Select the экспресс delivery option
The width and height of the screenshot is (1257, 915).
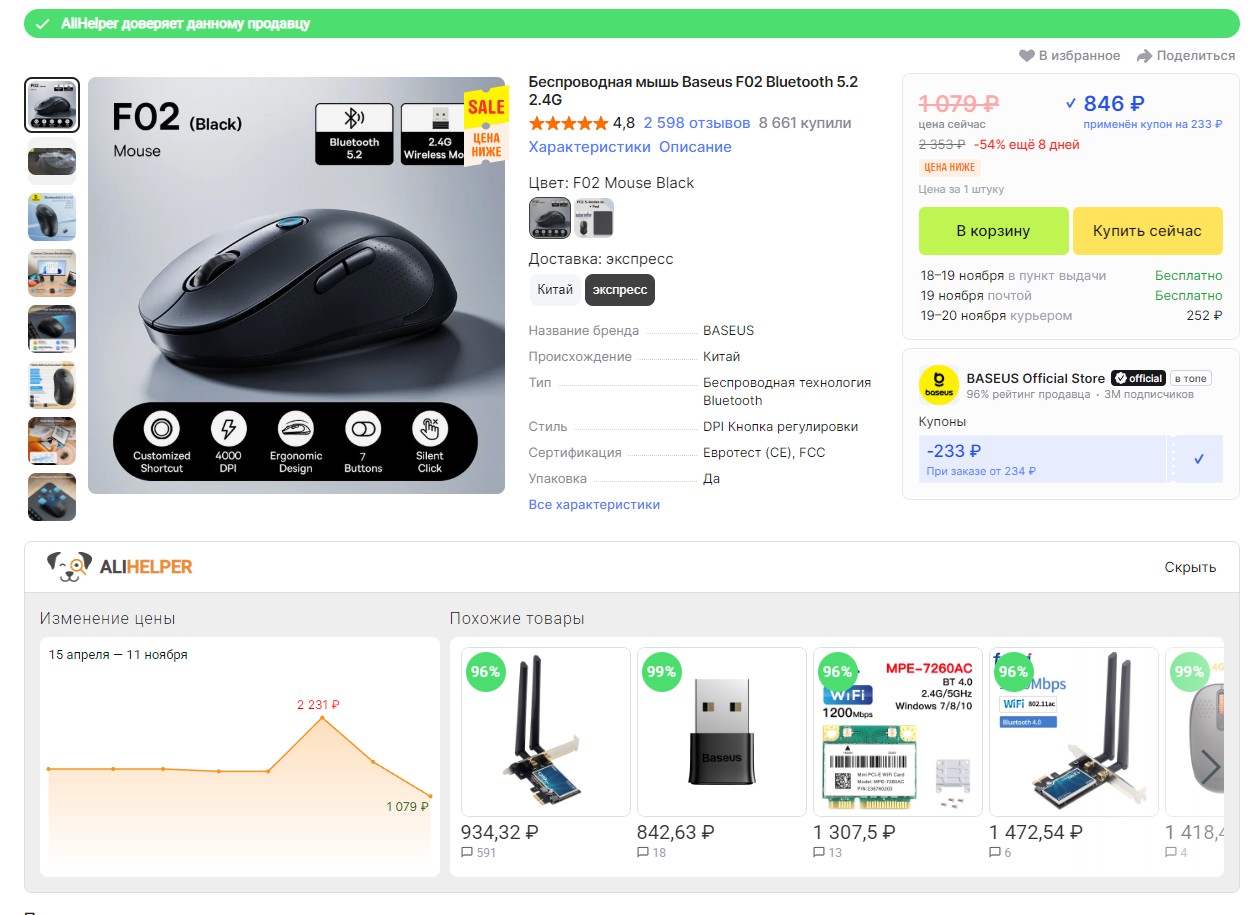(620, 290)
